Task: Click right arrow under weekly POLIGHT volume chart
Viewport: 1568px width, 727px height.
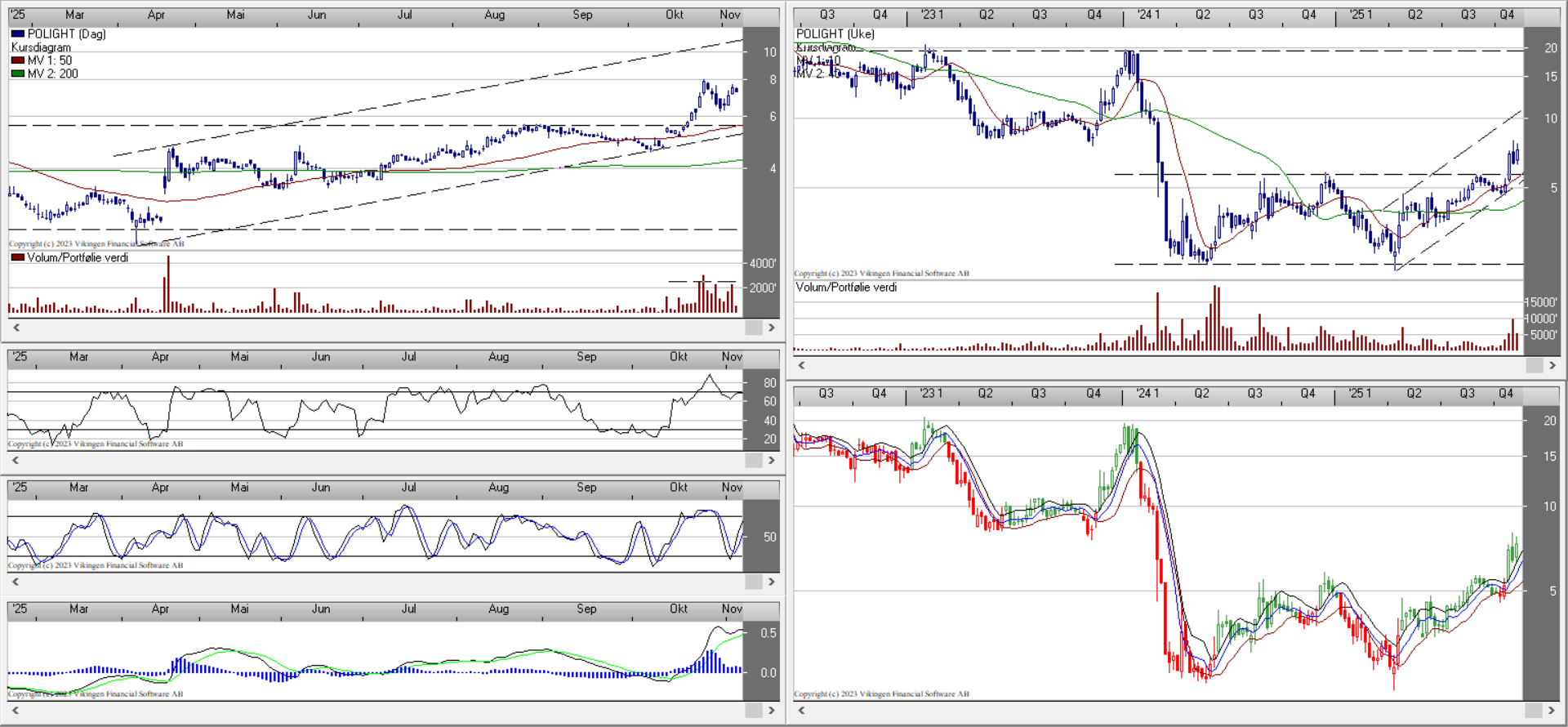Action: click(1552, 365)
